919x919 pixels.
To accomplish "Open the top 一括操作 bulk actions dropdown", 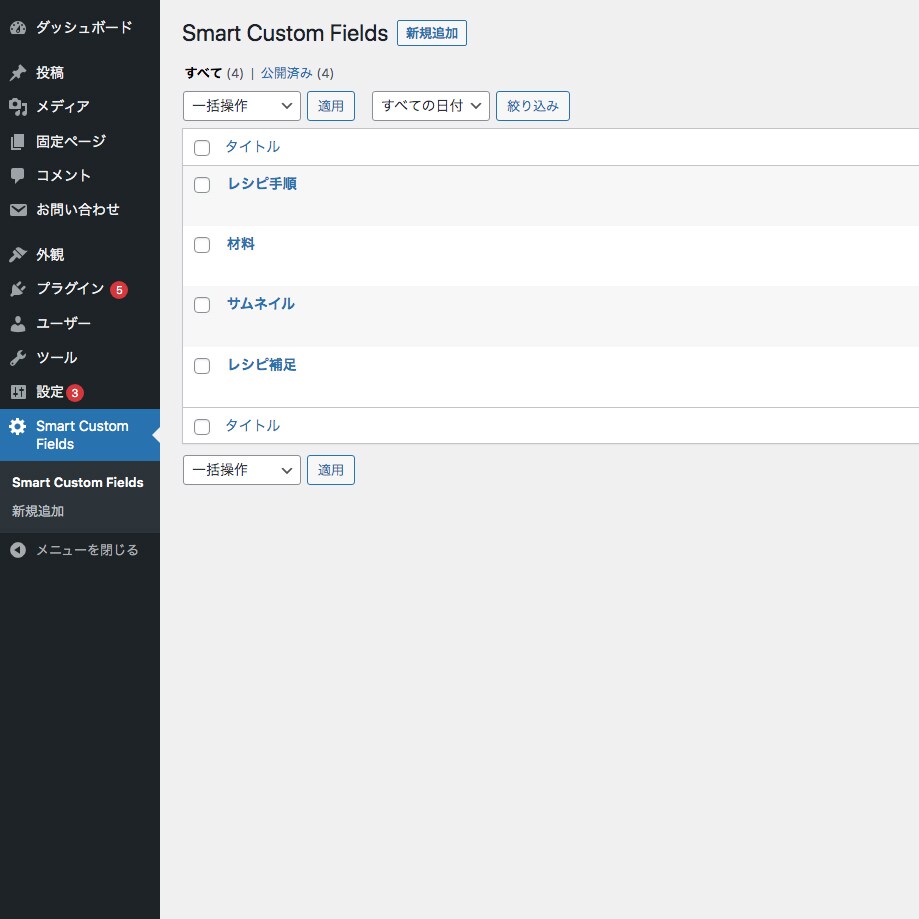I will coord(241,106).
